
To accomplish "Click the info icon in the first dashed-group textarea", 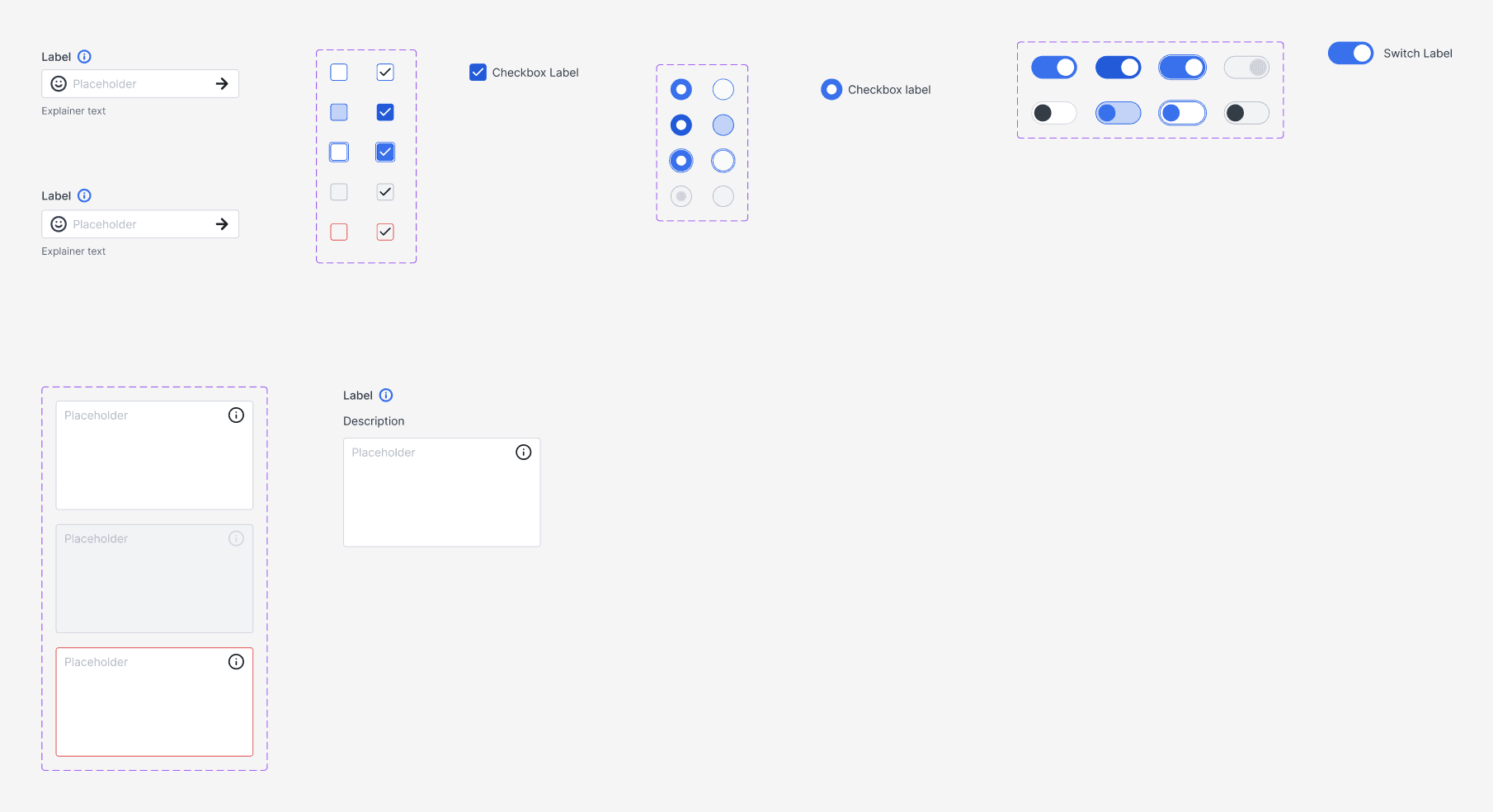I will pyautogui.click(x=236, y=415).
